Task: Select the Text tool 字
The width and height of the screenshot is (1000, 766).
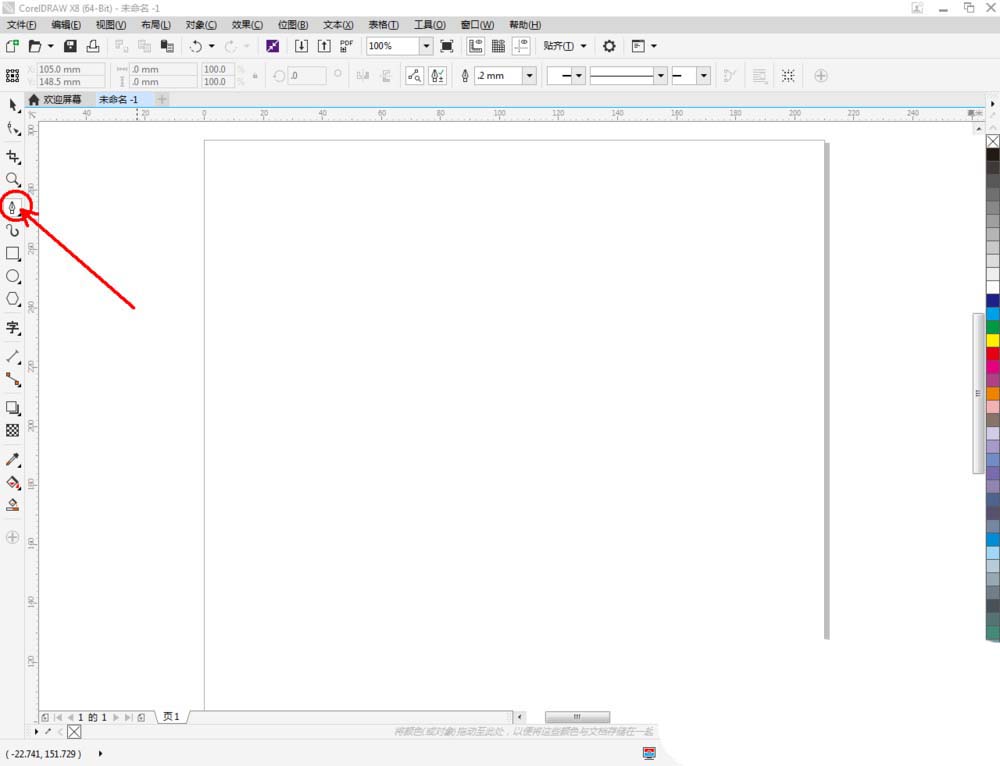Action: pos(13,328)
